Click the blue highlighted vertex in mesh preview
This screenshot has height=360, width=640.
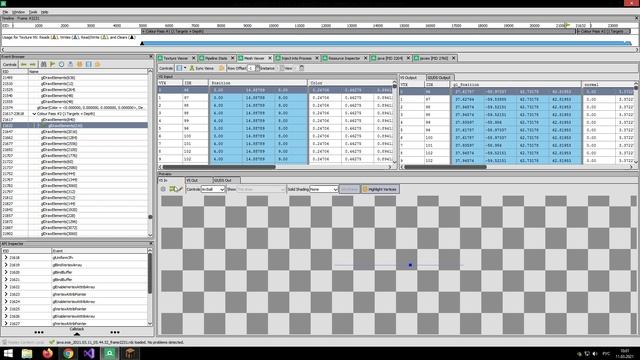(x=410, y=265)
